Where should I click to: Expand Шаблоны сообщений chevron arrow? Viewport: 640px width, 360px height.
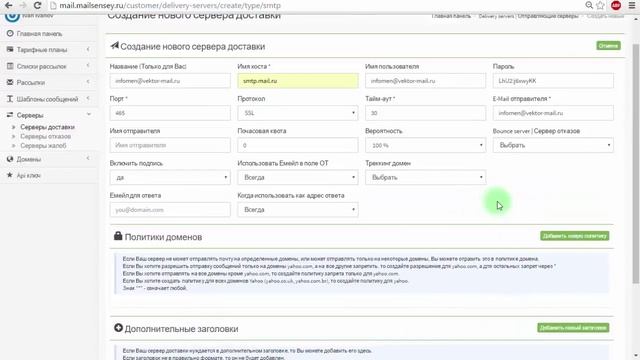(x=88, y=99)
